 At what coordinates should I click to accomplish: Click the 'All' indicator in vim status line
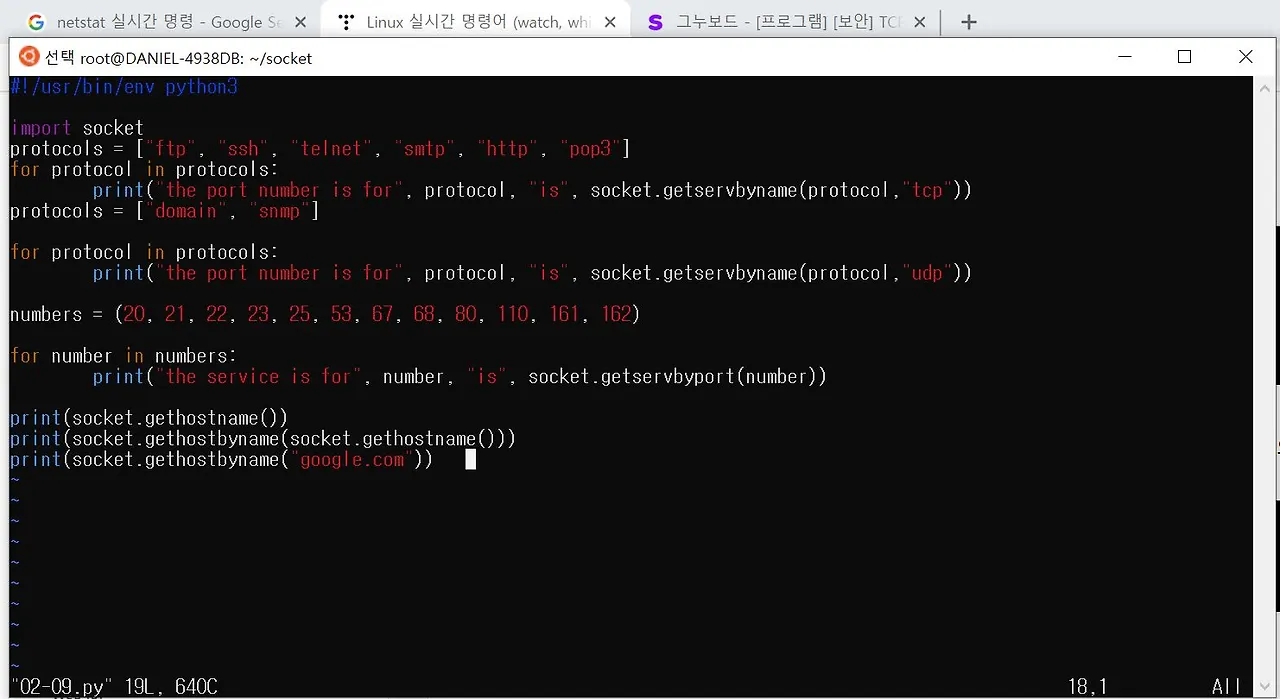pos(1226,687)
